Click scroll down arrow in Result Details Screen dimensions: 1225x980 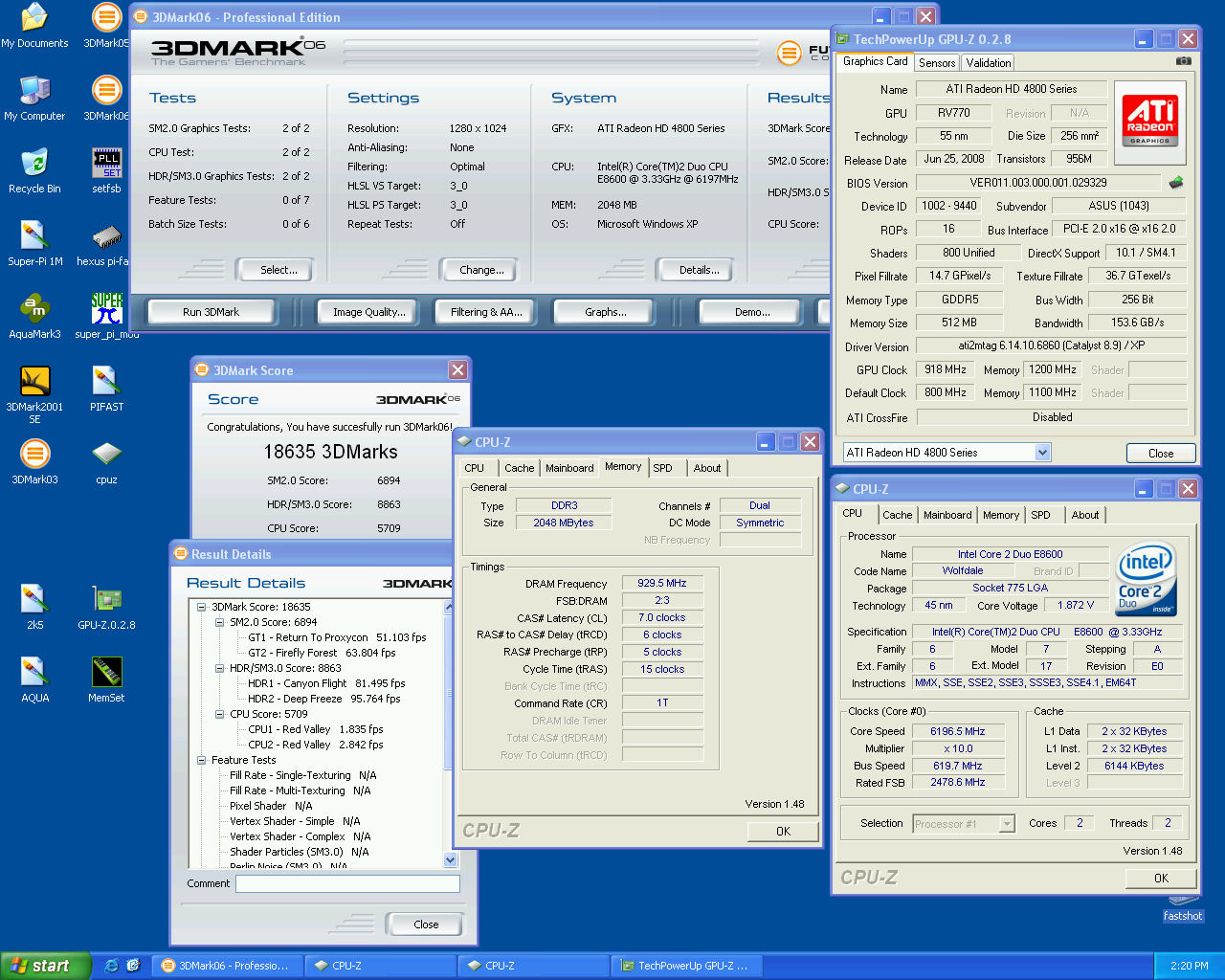(451, 860)
